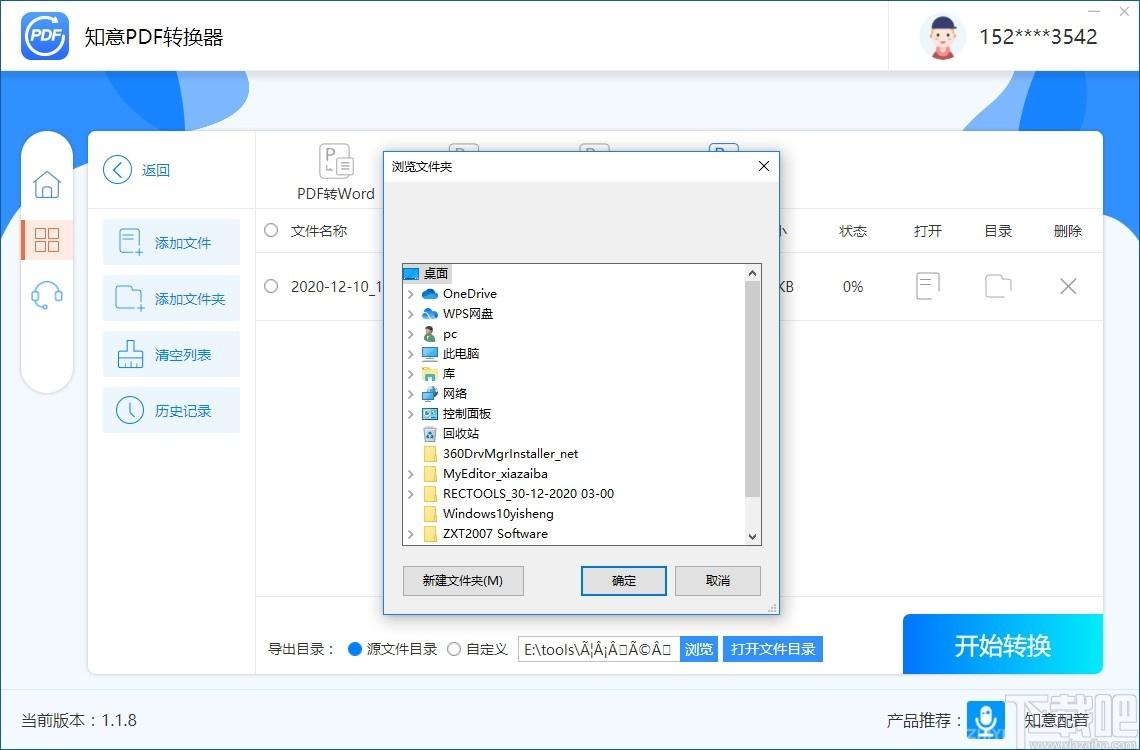The width and height of the screenshot is (1140, 750).
Task: Click the PDF converter app logo
Action: click(45, 36)
